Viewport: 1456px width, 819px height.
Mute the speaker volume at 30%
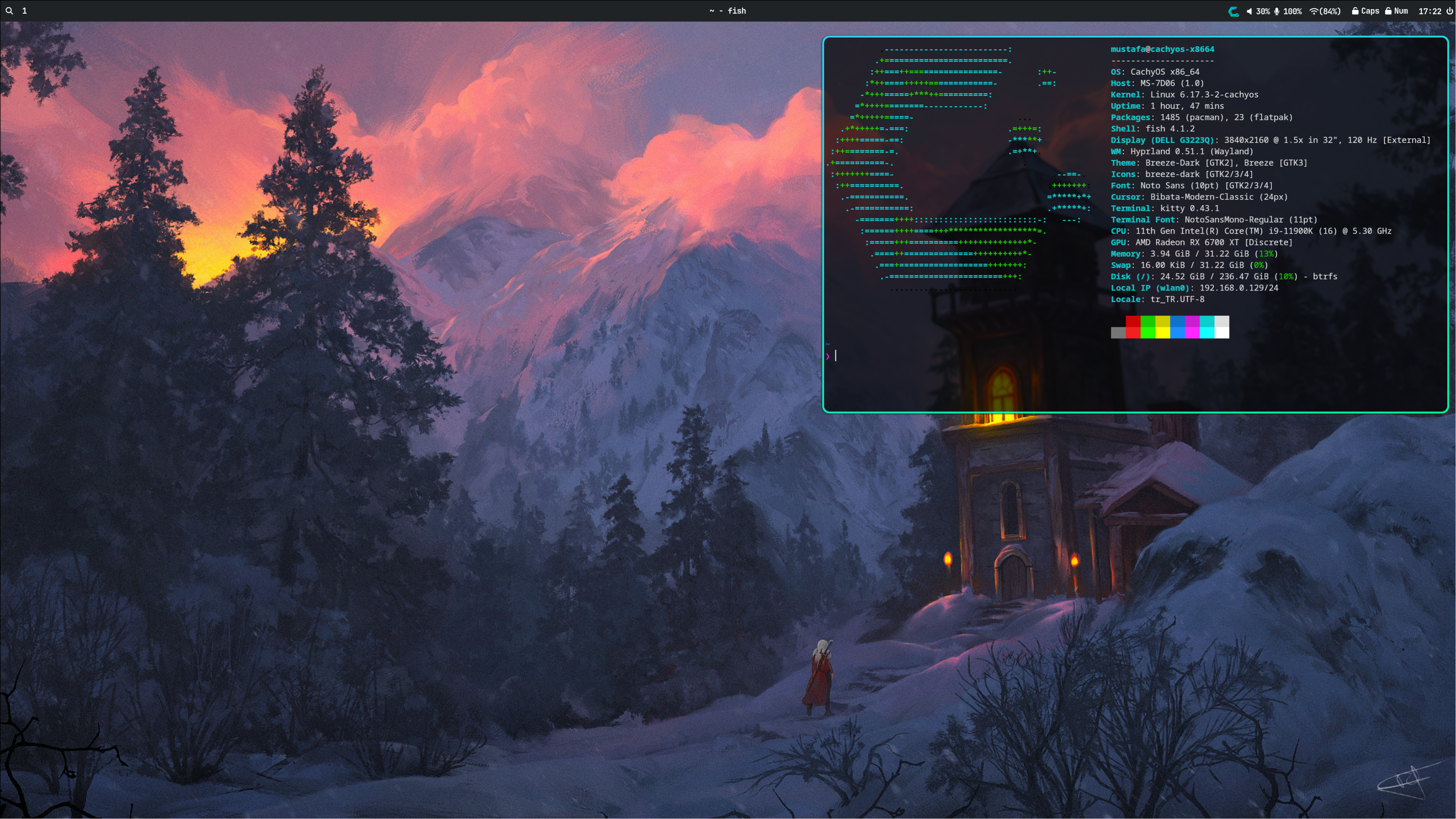1258,11
